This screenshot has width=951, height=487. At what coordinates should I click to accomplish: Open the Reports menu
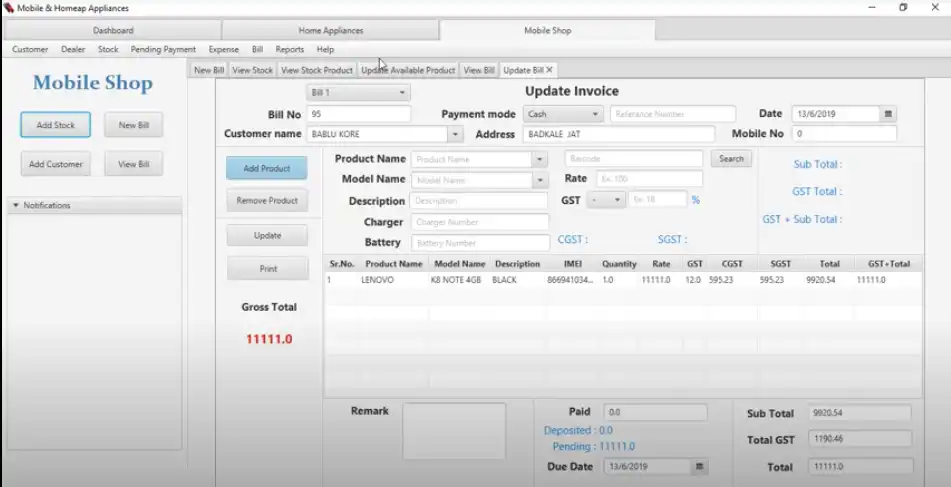pyautogui.click(x=289, y=49)
